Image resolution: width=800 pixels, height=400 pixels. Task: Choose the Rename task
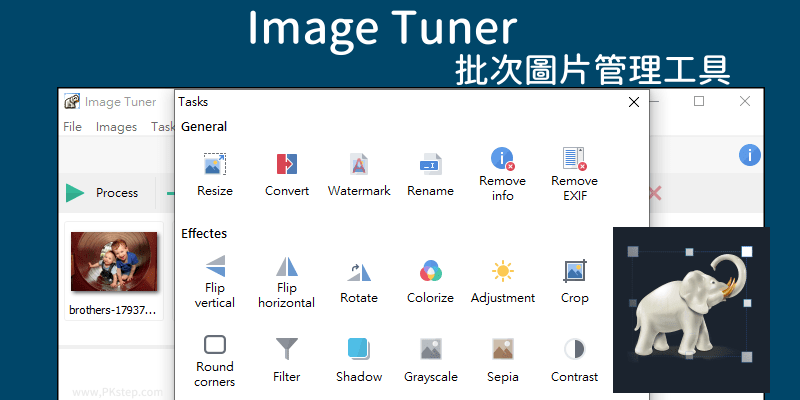tap(430, 174)
